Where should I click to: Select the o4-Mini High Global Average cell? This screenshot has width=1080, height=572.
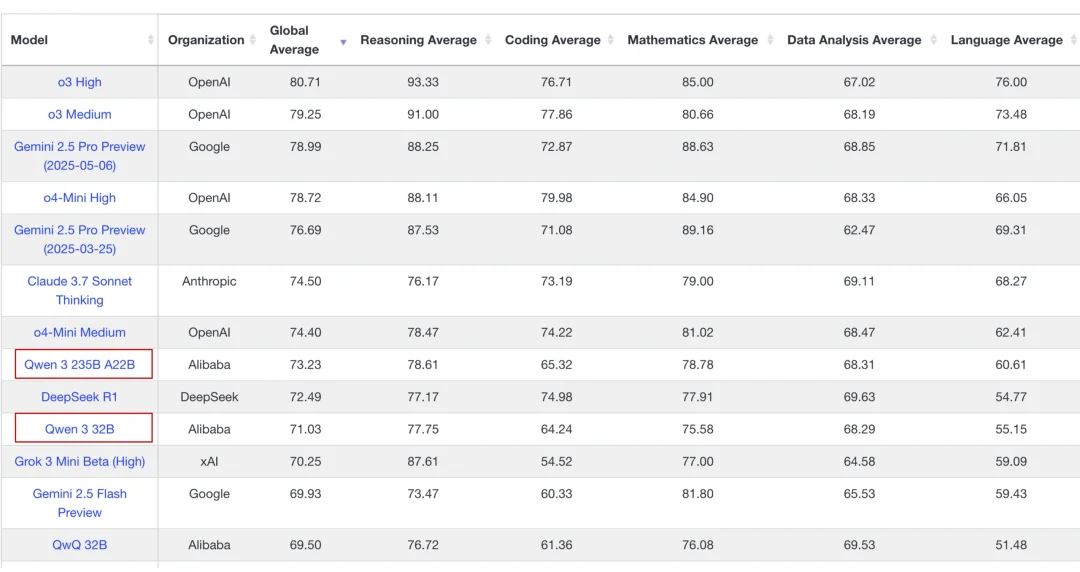pos(305,198)
